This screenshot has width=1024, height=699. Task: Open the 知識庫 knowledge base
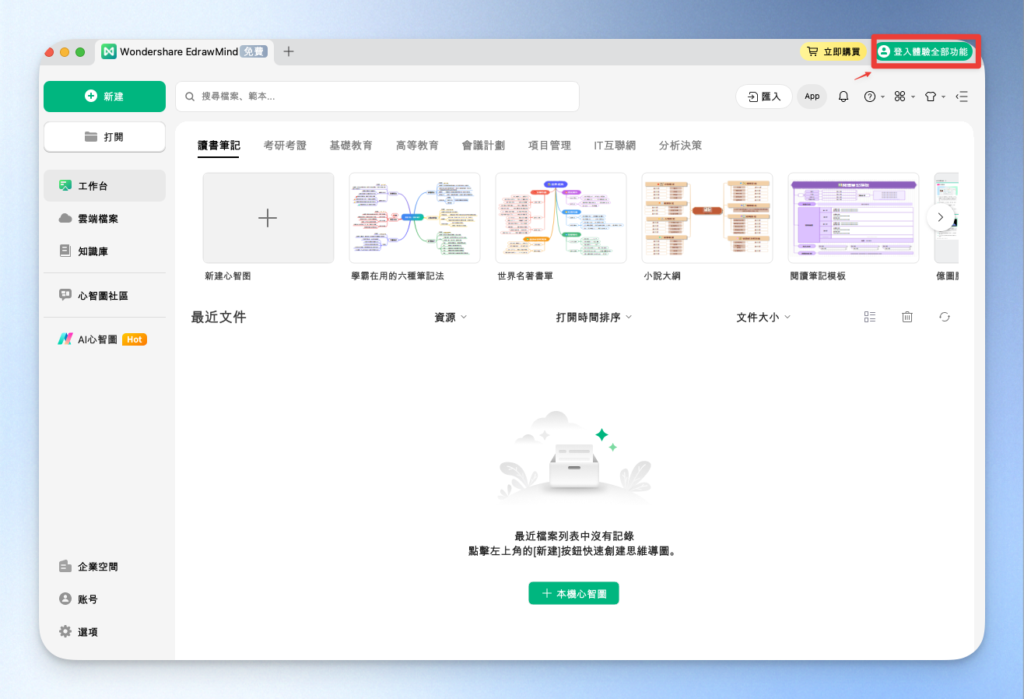point(104,251)
